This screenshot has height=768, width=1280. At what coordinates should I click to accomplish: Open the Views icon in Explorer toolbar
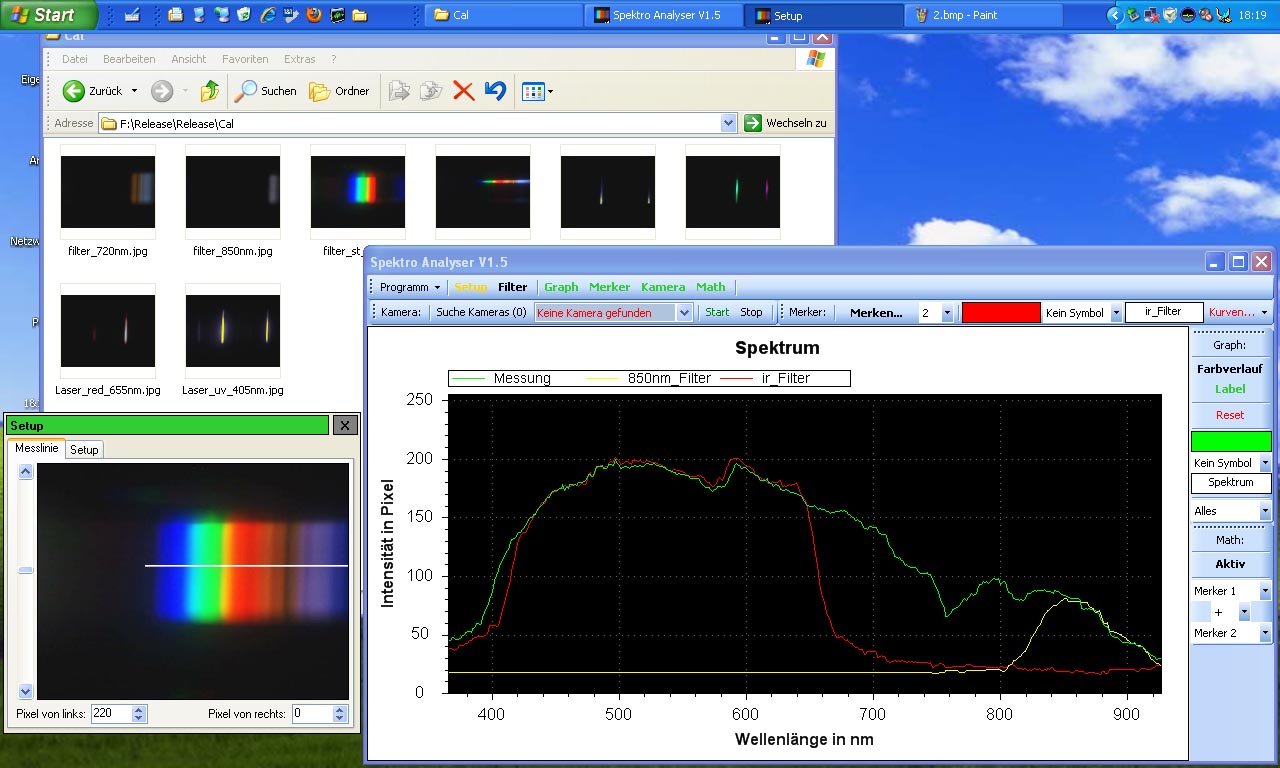[534, 92]
